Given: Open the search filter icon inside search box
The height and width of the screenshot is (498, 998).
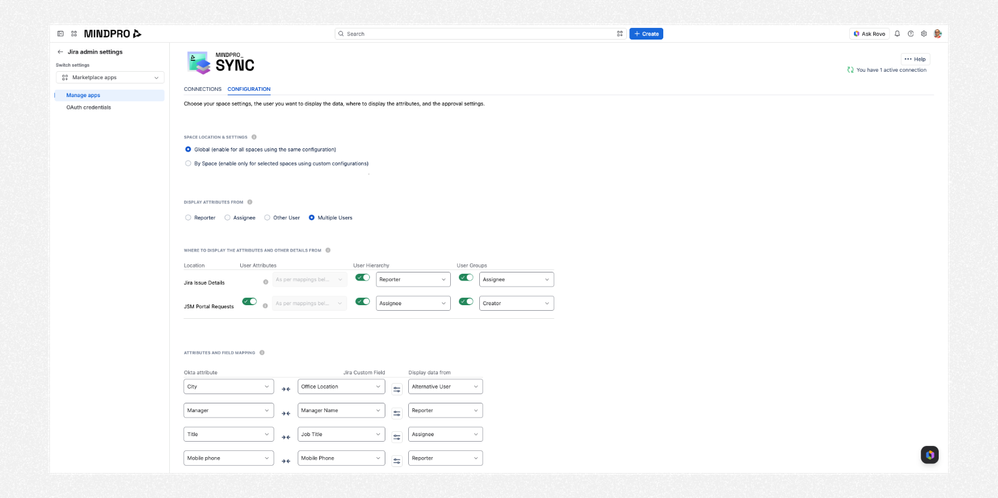Looking at the screenshot, I should pyautogui.click(x=619, y=34).
